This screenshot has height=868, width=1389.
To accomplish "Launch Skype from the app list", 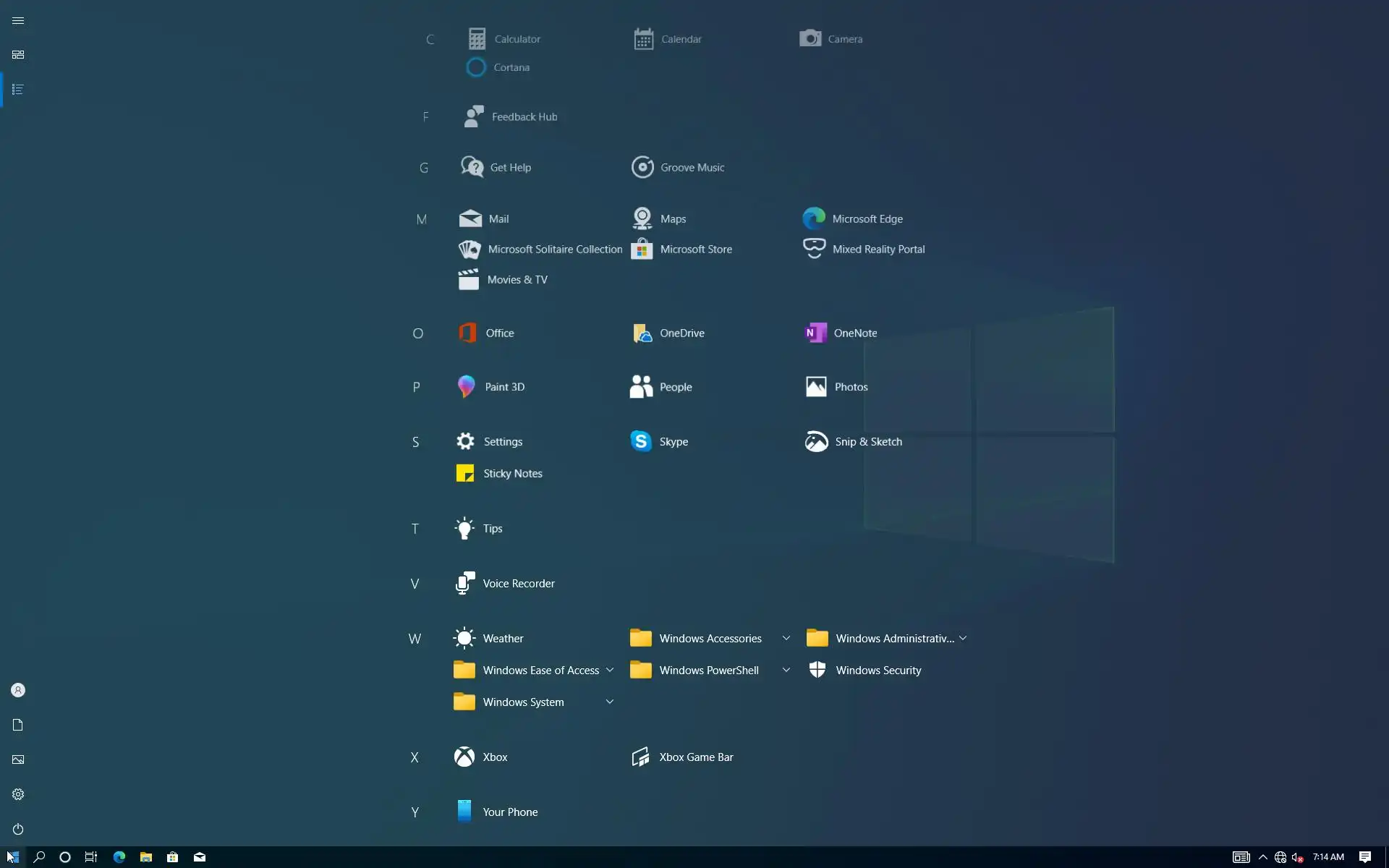I will [673, 442].
